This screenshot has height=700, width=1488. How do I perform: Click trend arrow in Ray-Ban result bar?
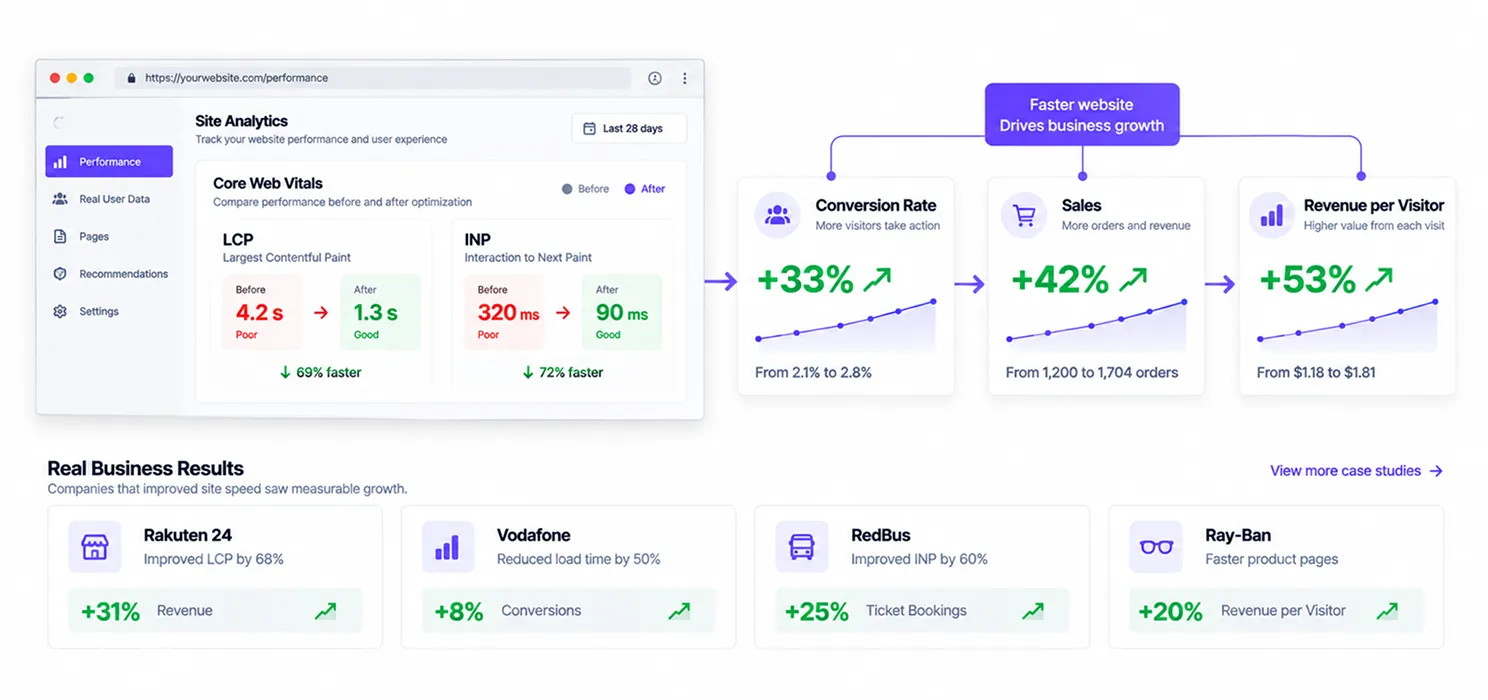click(x=1387, y=611)
